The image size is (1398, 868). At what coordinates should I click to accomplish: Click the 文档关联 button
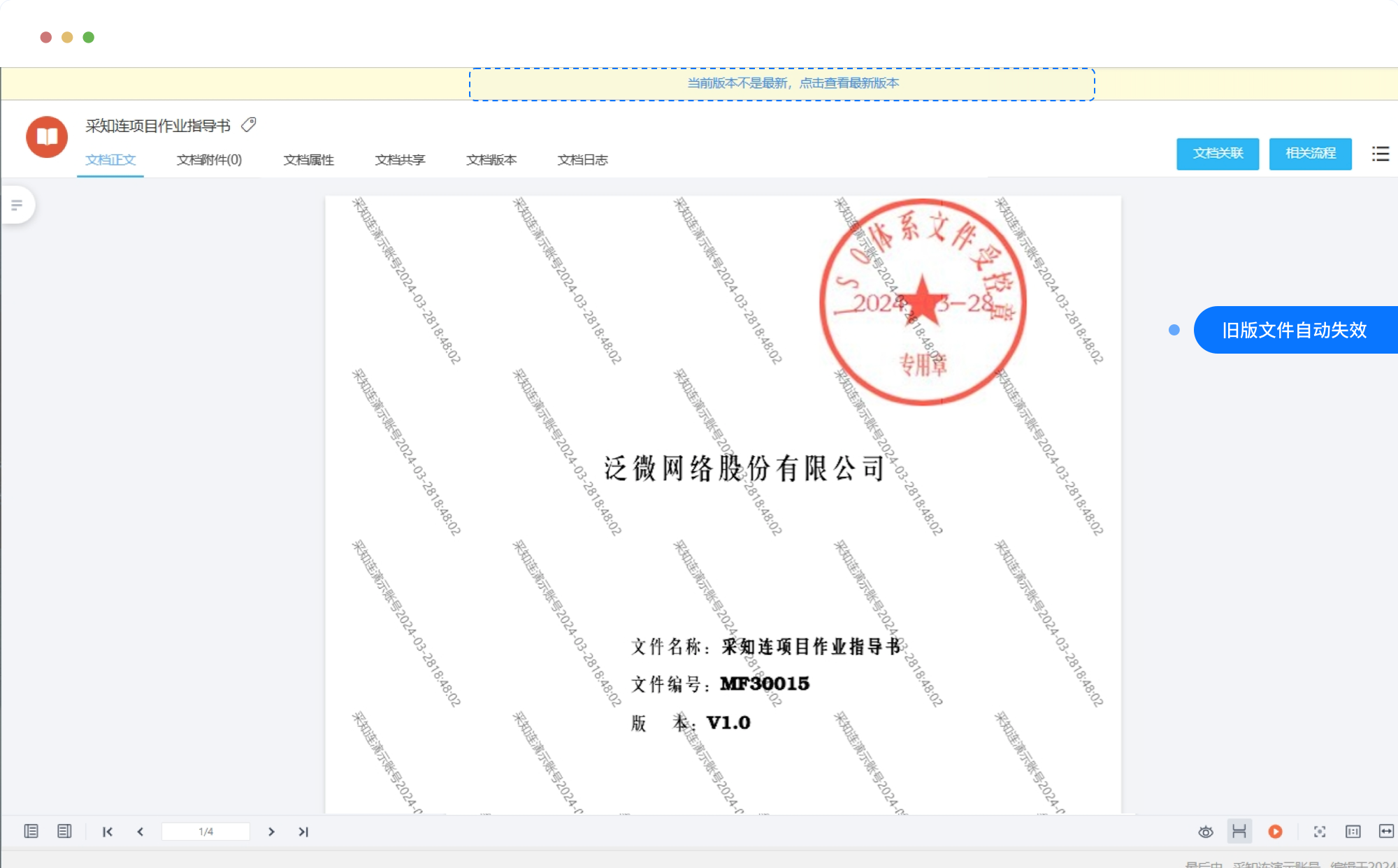[1217, 154]
